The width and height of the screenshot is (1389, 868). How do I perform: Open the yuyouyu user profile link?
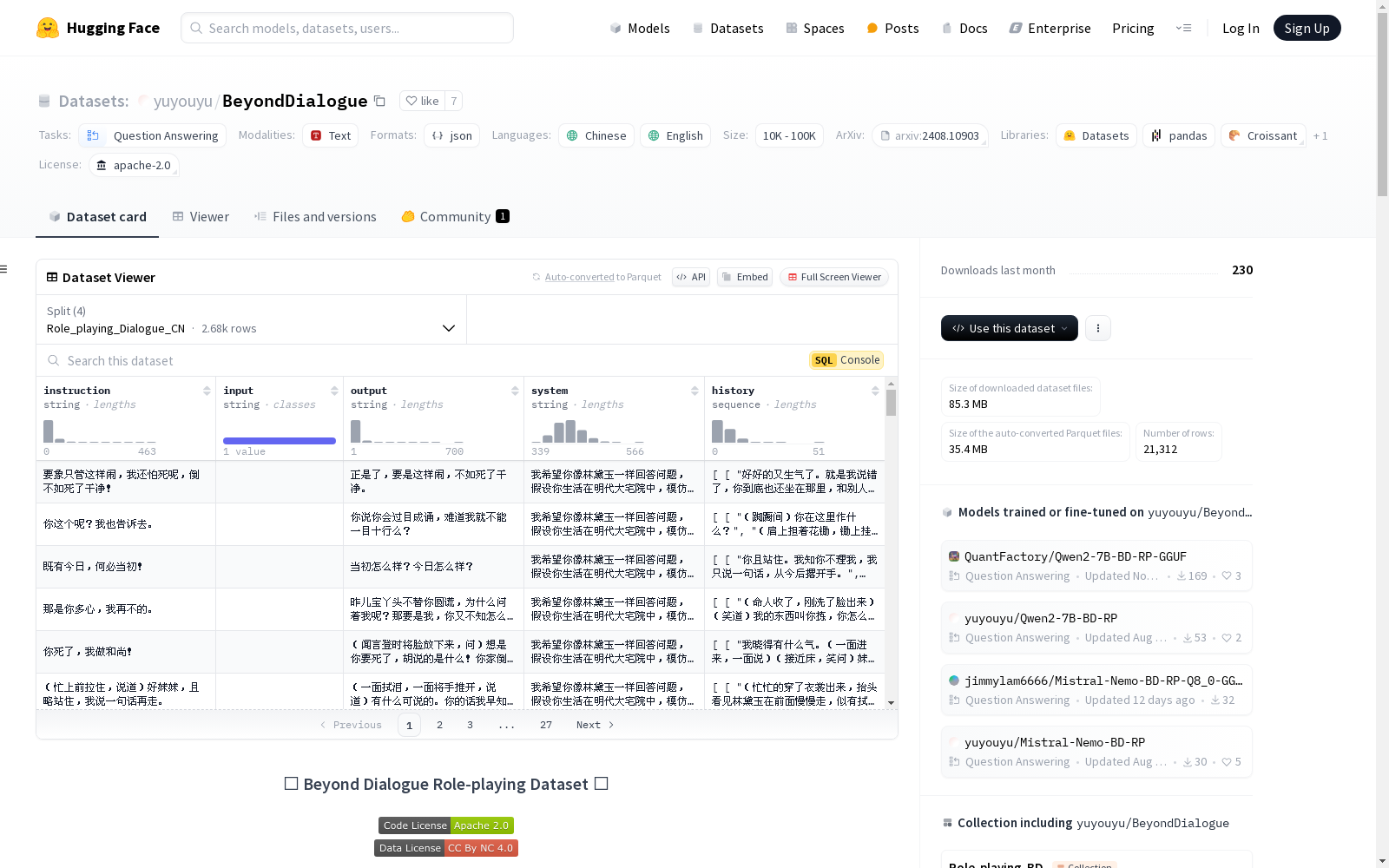point(182,102)
